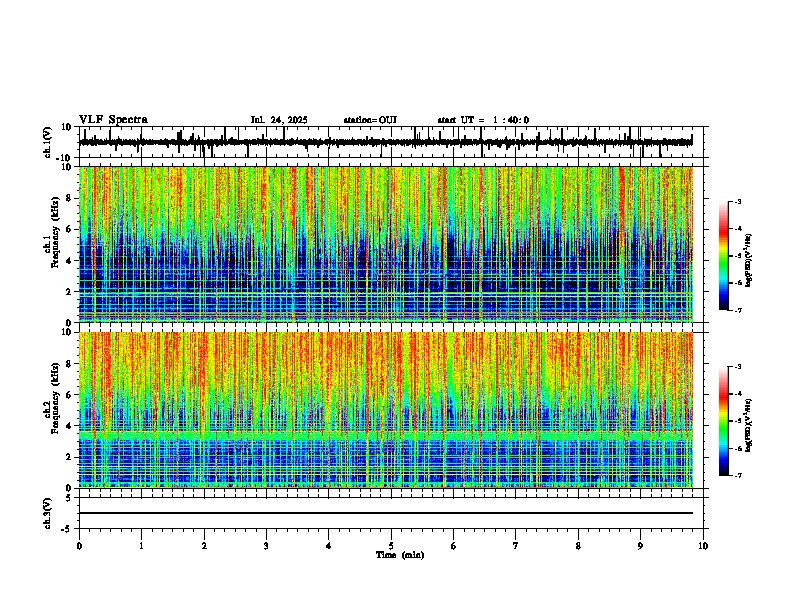Click the ch.2 "Frequency (kHz)" axis label
The image size is (792, 612).
coord(54,398)
